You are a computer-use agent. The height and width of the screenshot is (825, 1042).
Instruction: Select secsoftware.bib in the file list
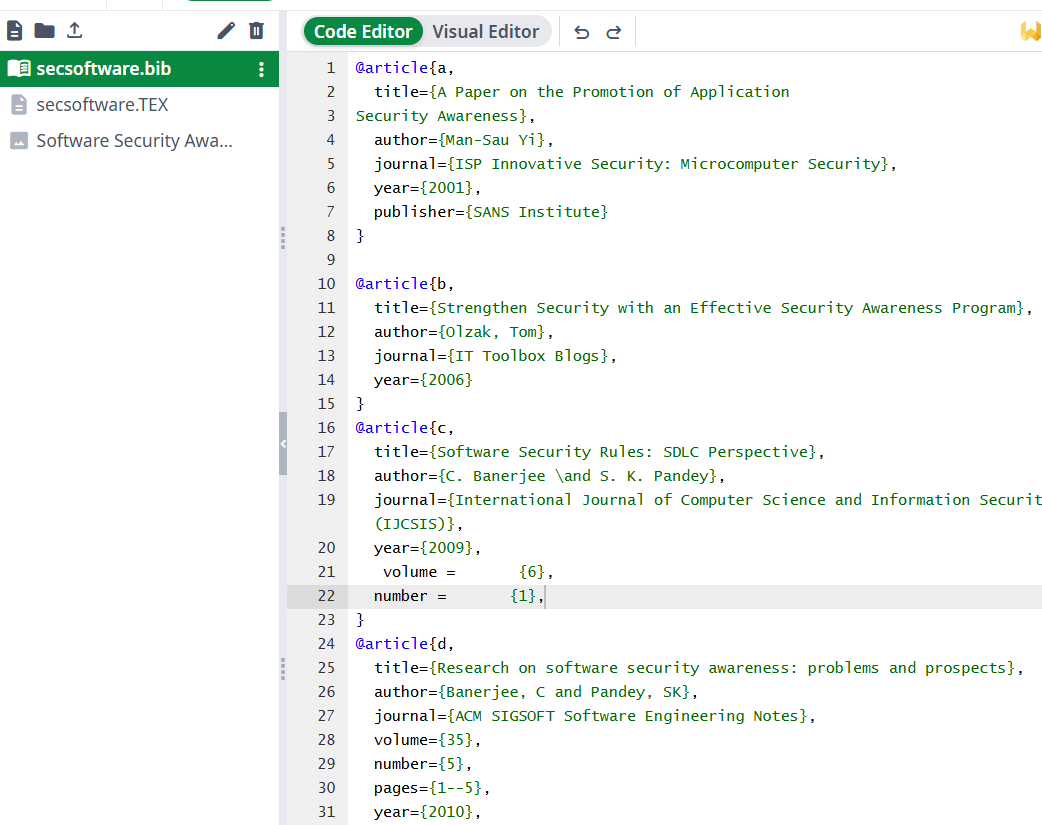tap(103, 69)
